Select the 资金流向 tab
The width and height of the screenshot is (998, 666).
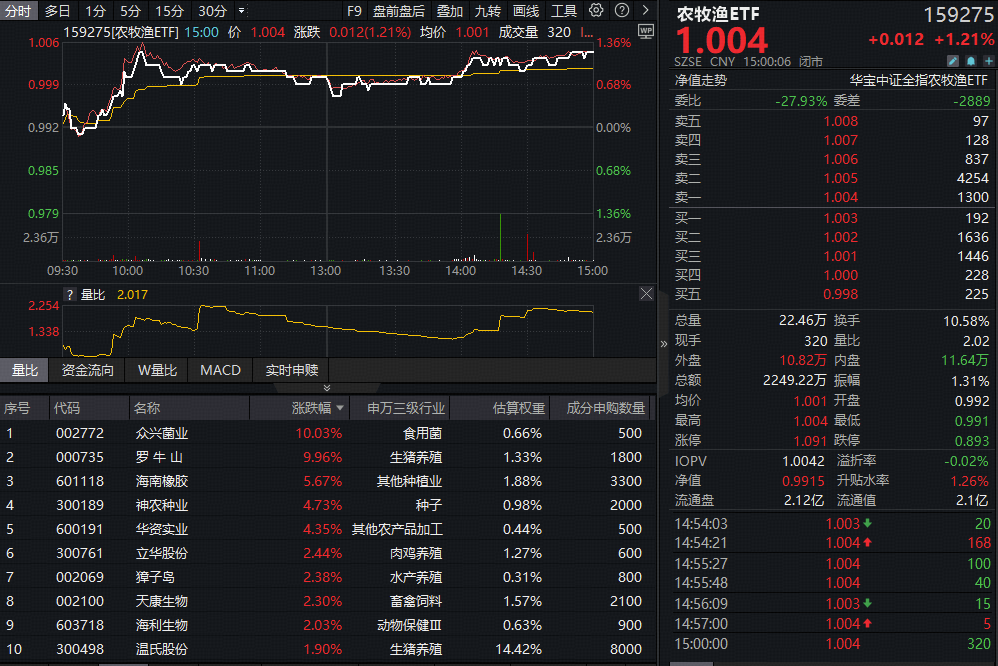coord(88,370)
